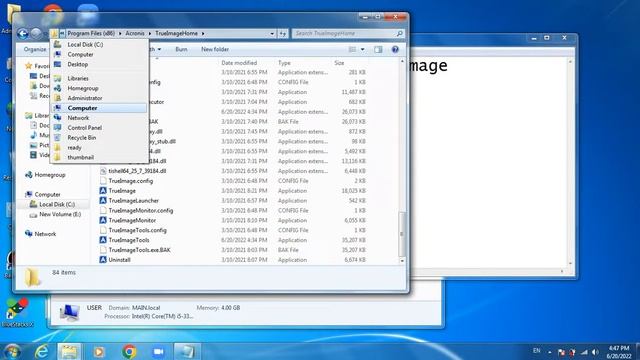Screen dimensions: 640x360
Task: Select Homegroup in navigation pane
Action: click(50, 175)
